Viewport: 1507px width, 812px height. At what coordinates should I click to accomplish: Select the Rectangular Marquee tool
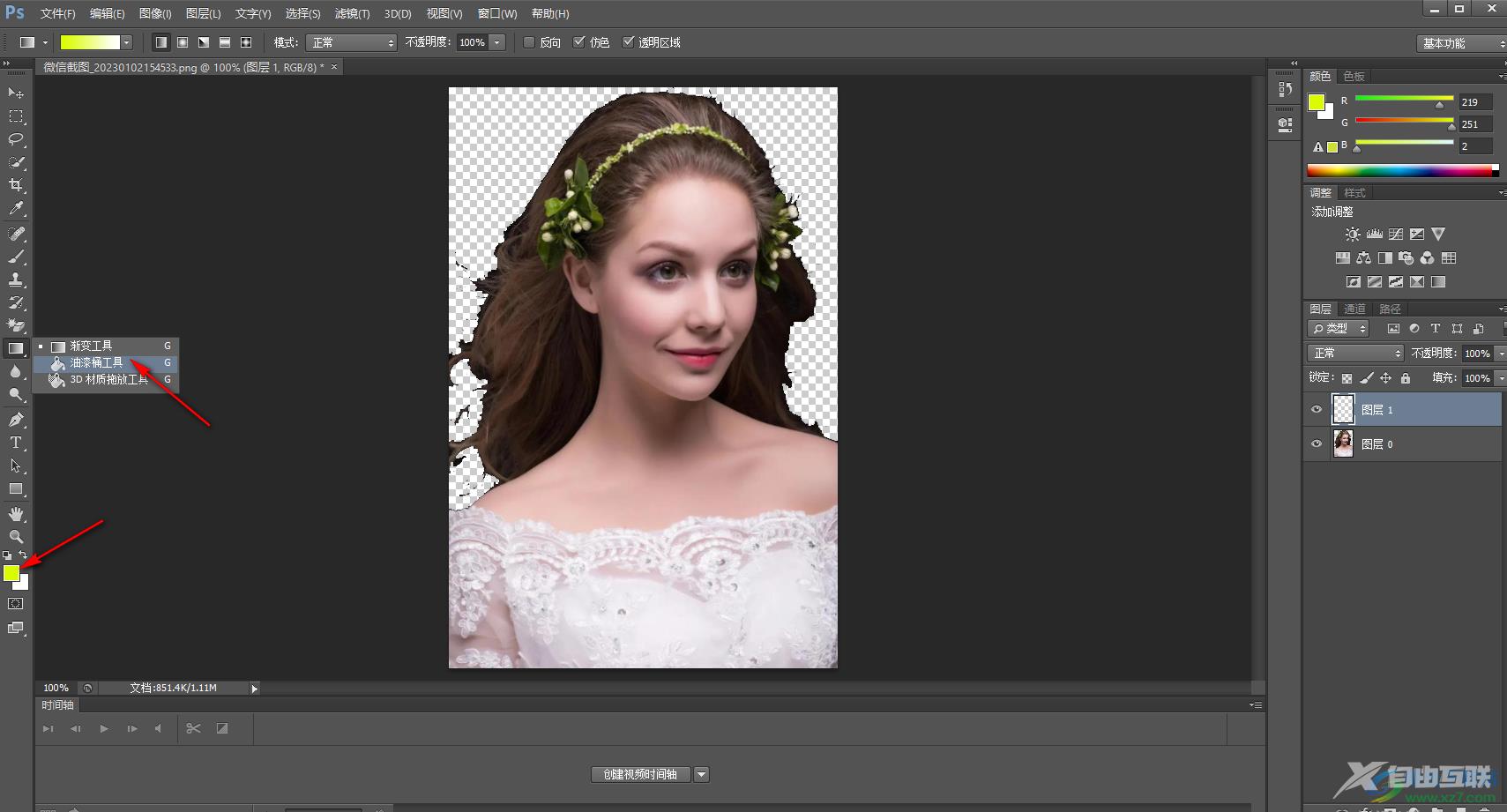[16, 116]
